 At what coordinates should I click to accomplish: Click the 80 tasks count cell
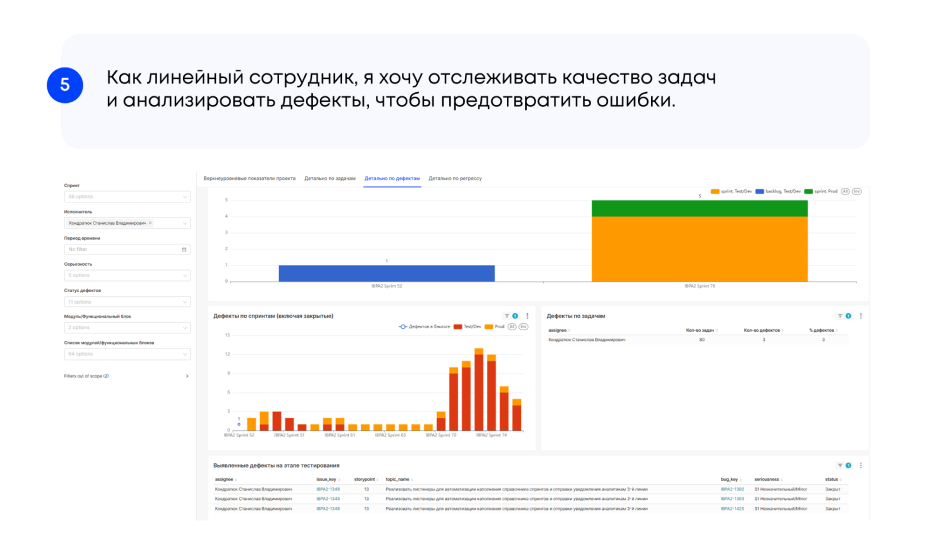click(x=702, y=340)
